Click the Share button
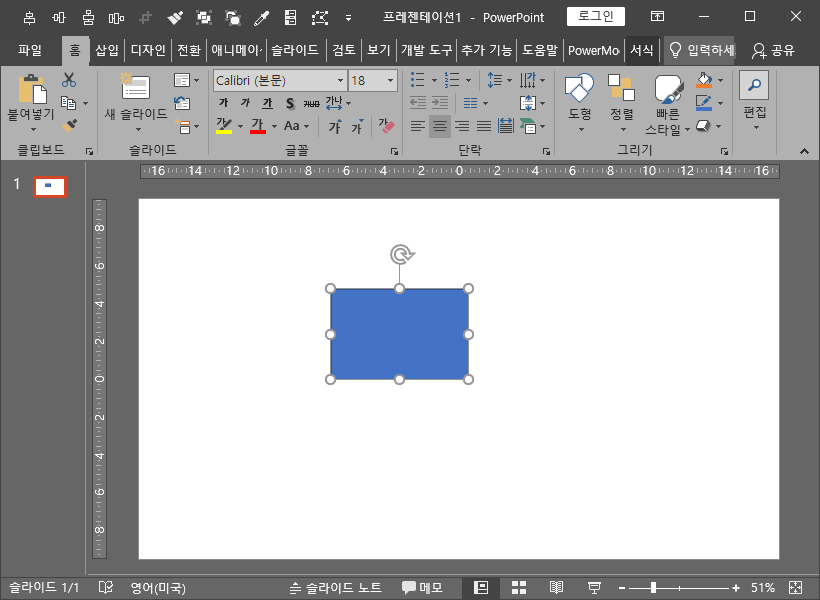The height and width of the screenshot is (600, 820). [x=773, y=51]
